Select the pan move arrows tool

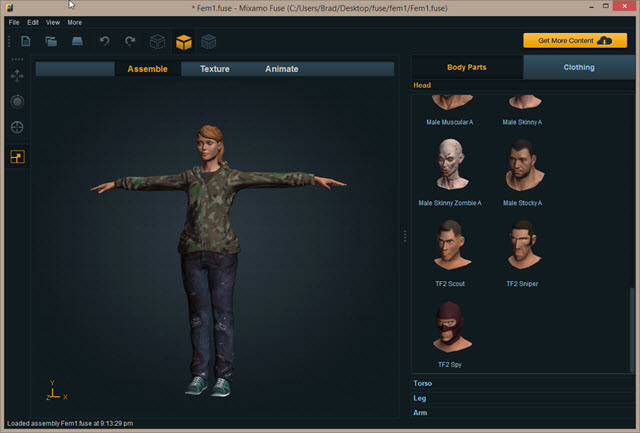[x=17, y=76]
